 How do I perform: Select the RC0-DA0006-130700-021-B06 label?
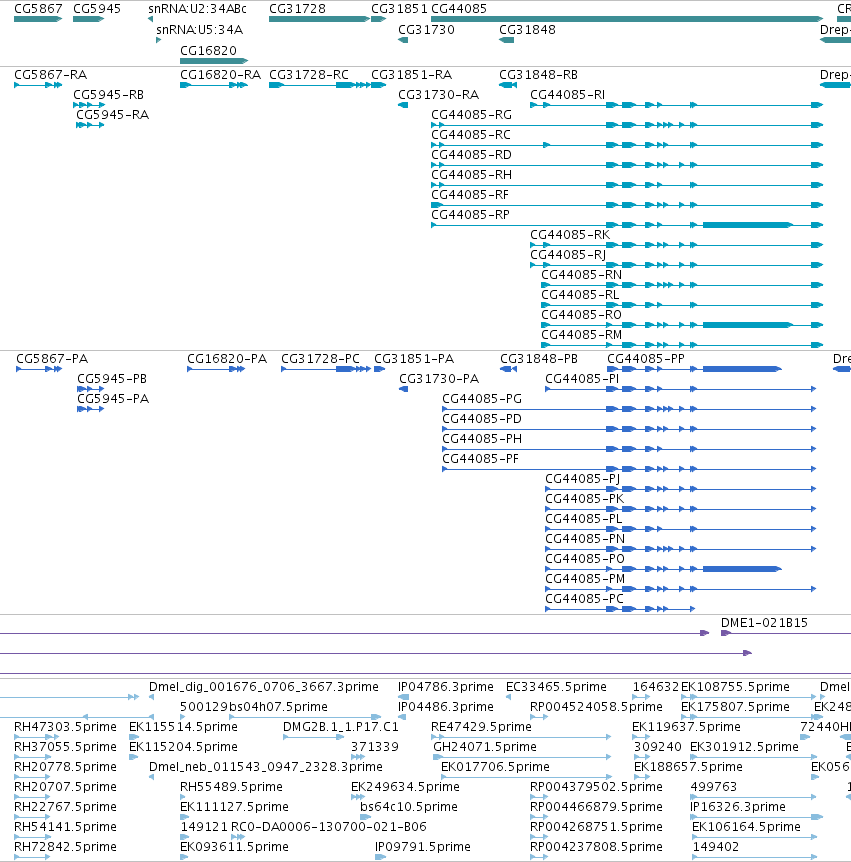[x=329, y=827]
